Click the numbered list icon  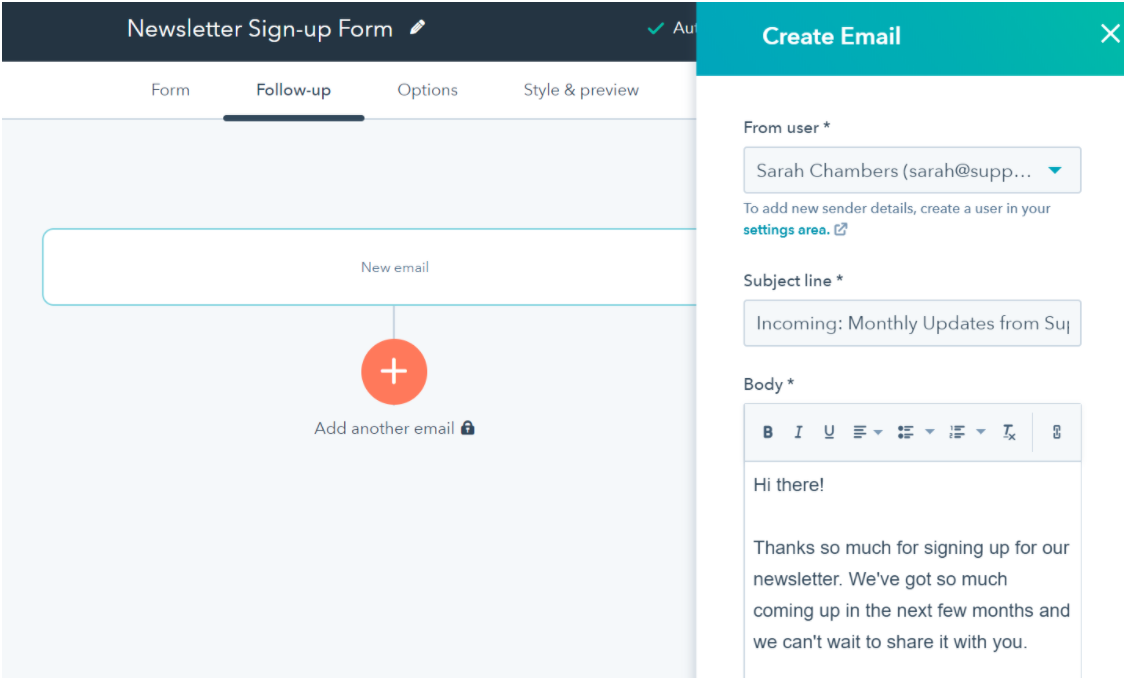pyautogui.click(x=957, y=432)
